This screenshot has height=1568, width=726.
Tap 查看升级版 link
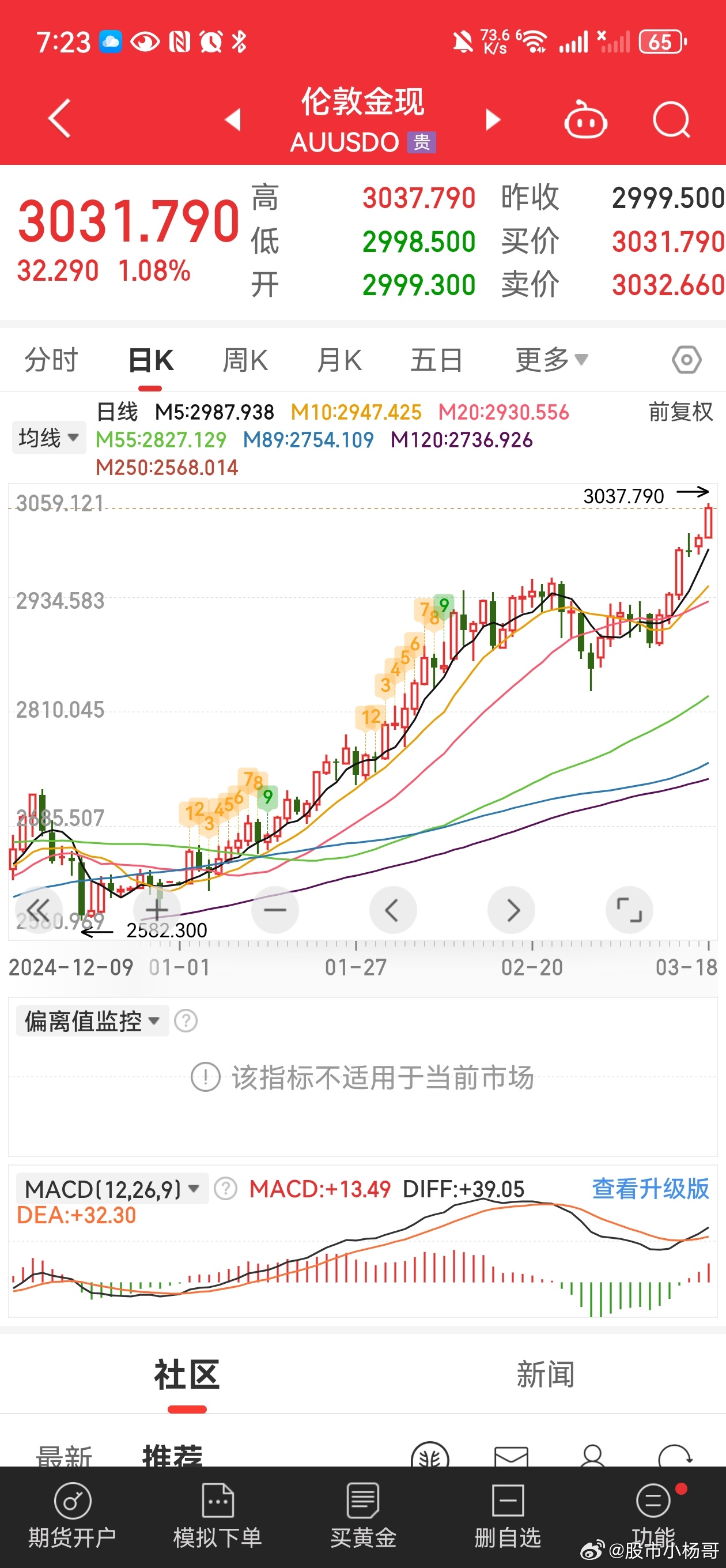tap(651, 1188)
